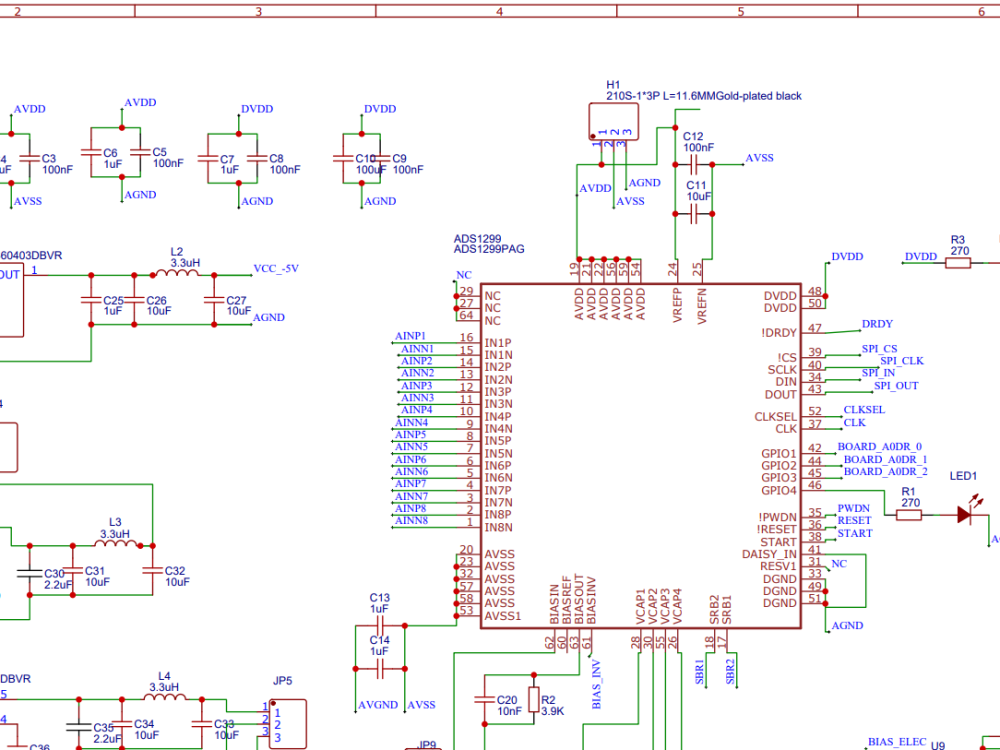
Task: Click the AVGND net label
Action: (x=378, y=705)
